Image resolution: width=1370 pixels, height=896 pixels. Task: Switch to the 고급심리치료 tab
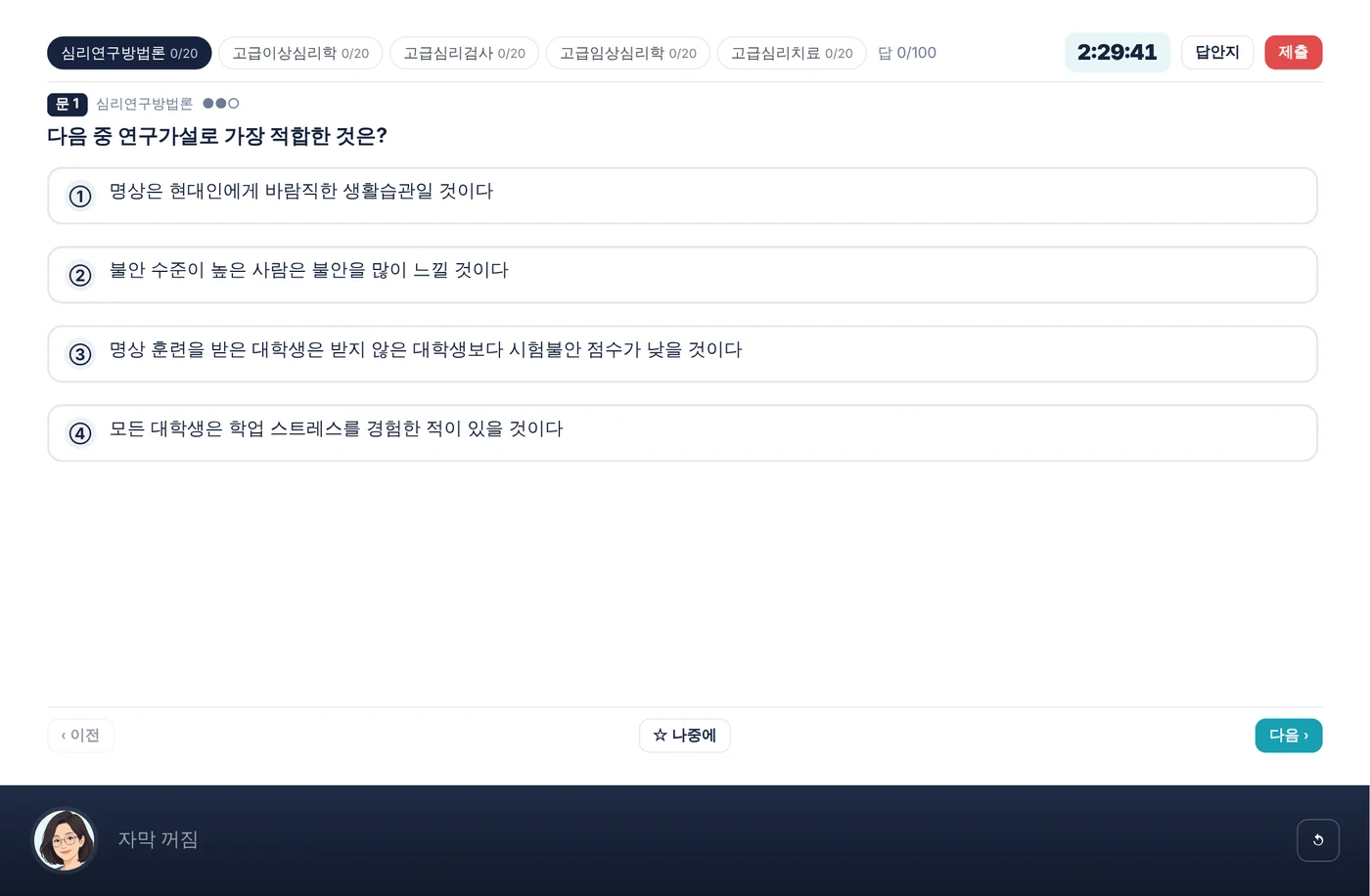[792, 53]
